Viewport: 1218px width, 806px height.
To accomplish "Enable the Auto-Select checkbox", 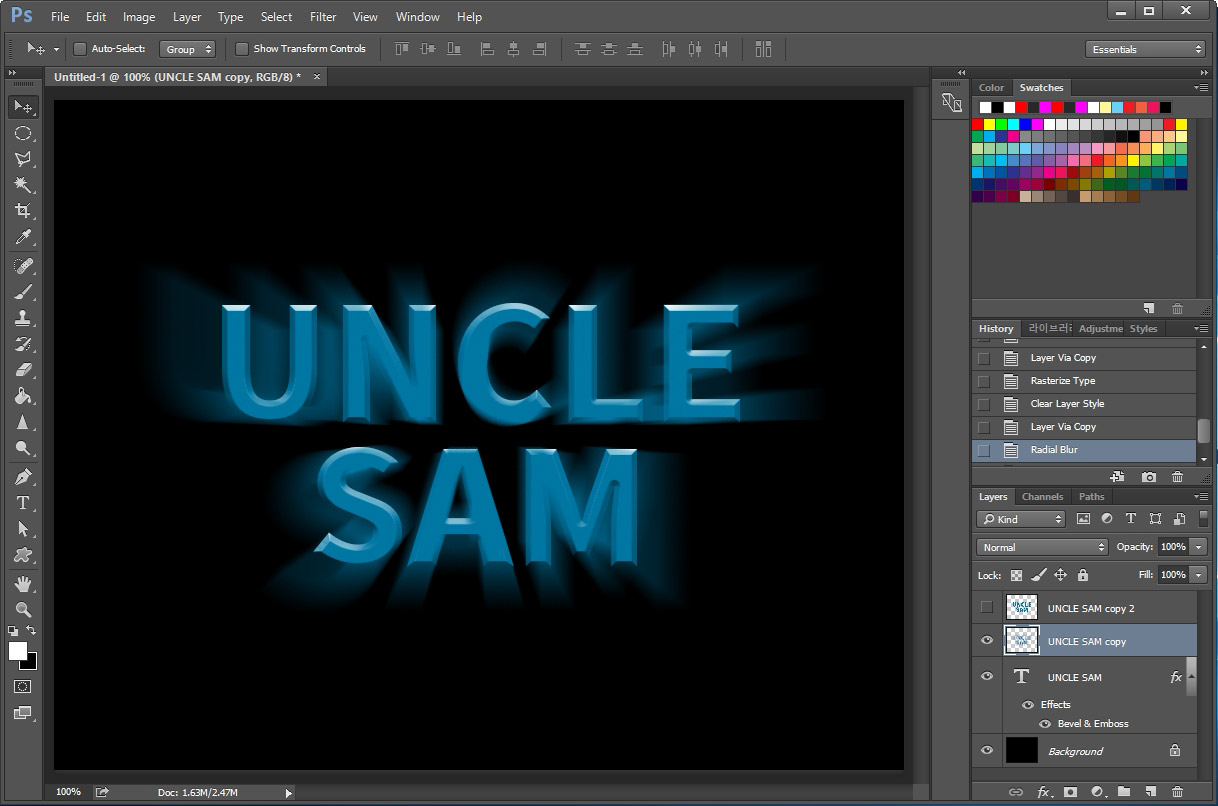I will [x=80, y=48].
